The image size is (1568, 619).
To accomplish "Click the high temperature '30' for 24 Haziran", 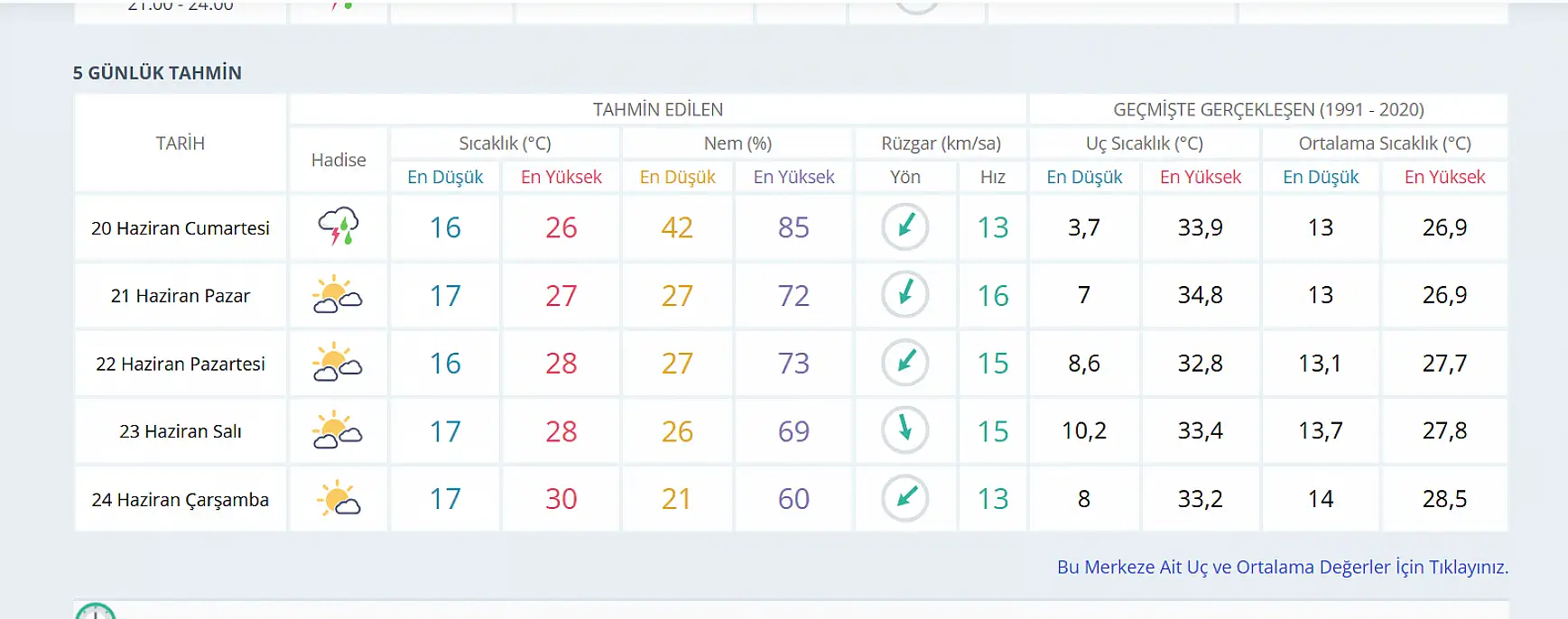I will [x=561, y=499].
